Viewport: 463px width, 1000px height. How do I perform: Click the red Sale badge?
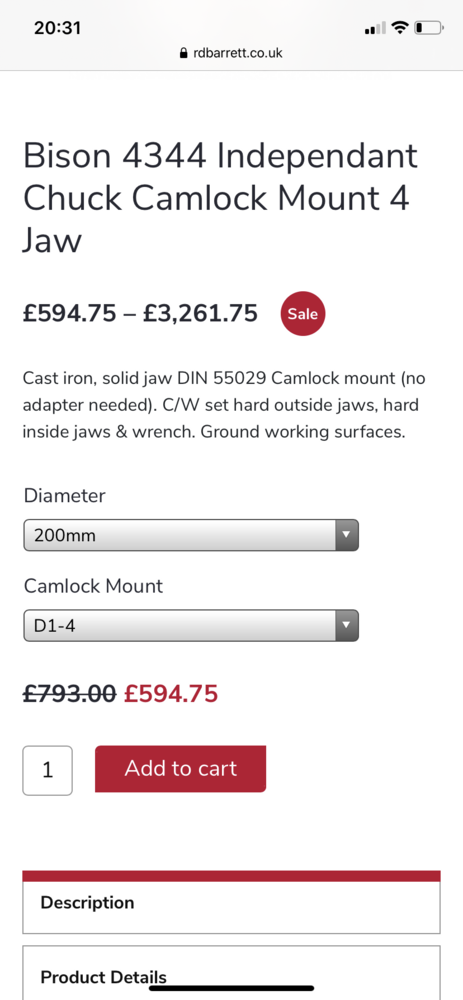pos(303,314)
